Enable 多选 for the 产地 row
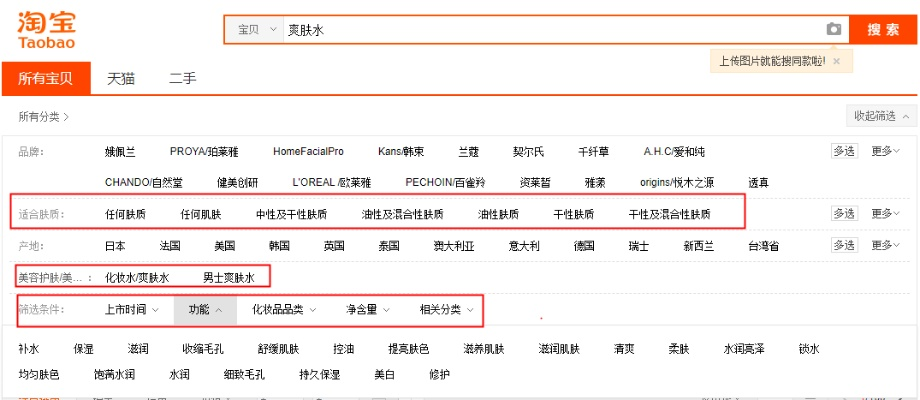This screenshot has width=920, height=400. (x=844, y=245)
